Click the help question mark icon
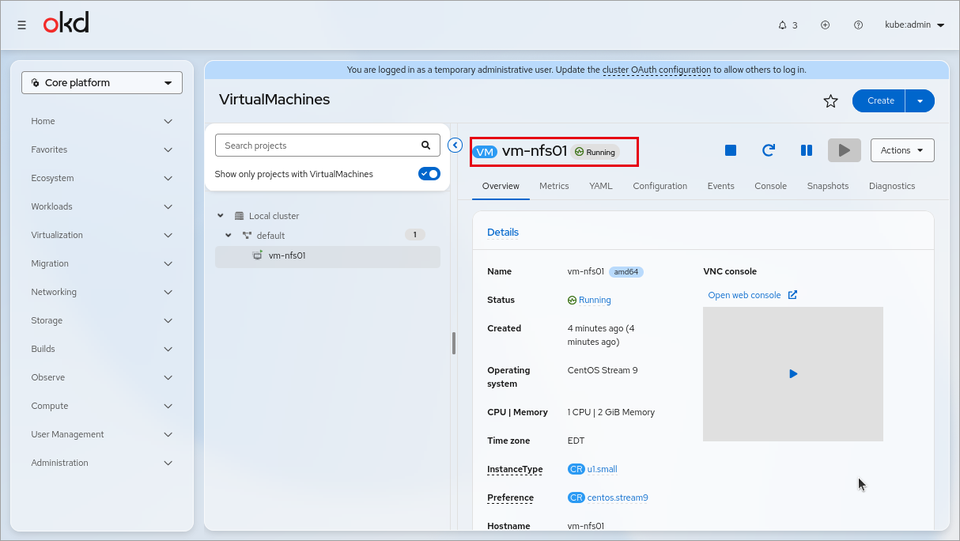 point(858,25)
